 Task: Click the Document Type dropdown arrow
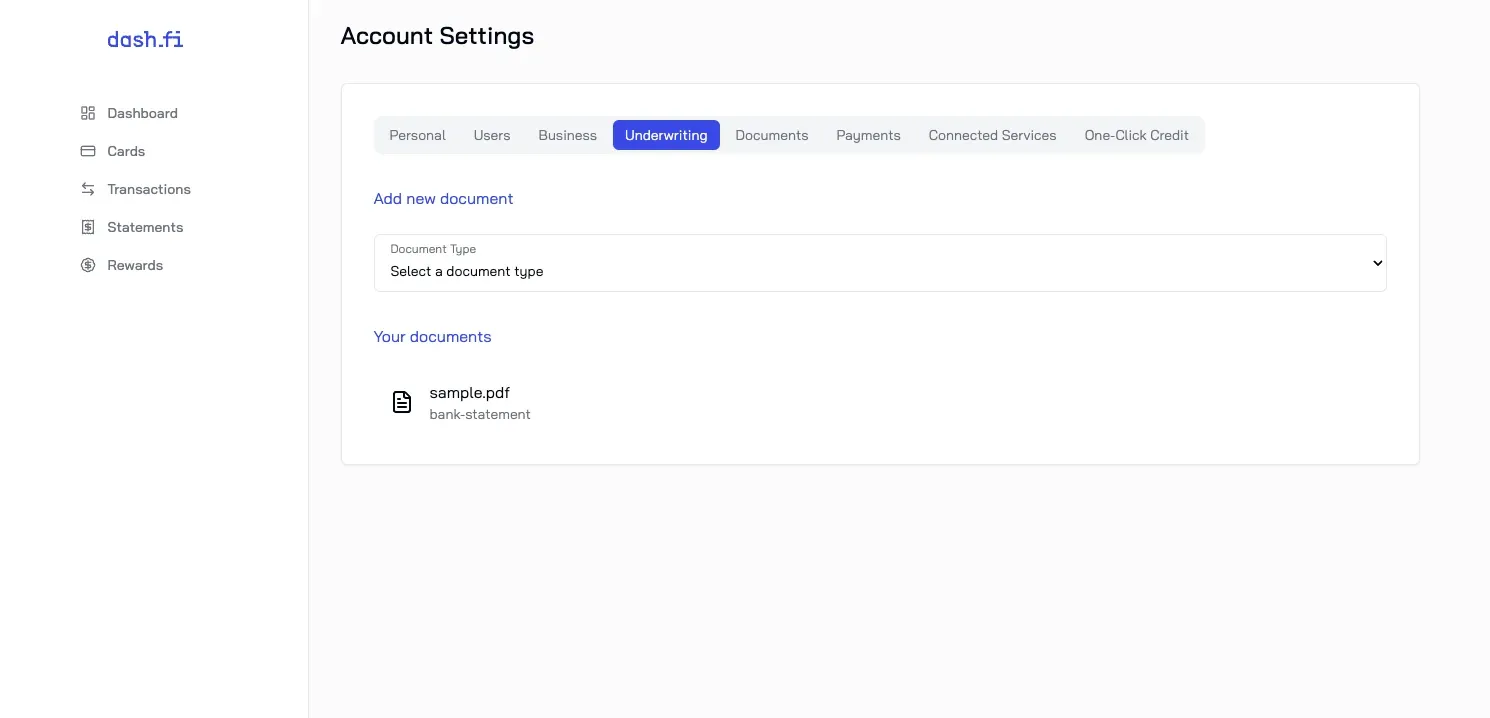click(1377, 263)
